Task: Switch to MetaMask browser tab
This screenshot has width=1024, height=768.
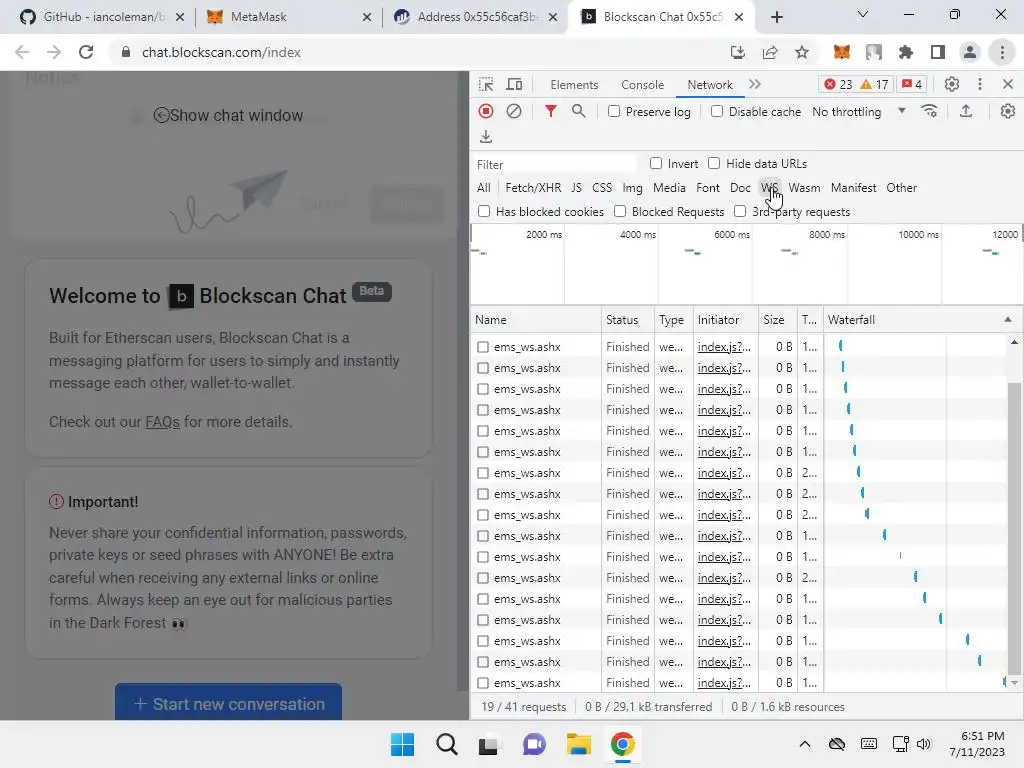Action: (289, 17)
